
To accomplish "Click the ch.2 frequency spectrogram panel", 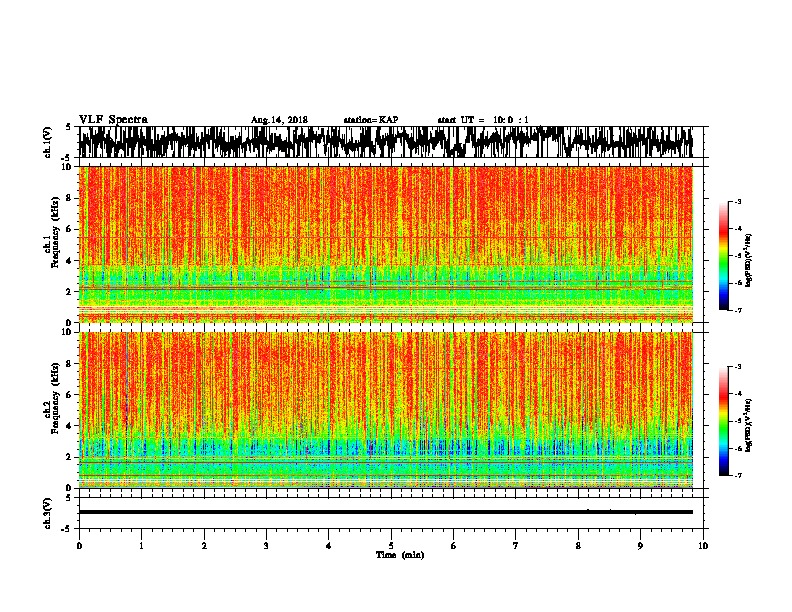I will (386, 410).
